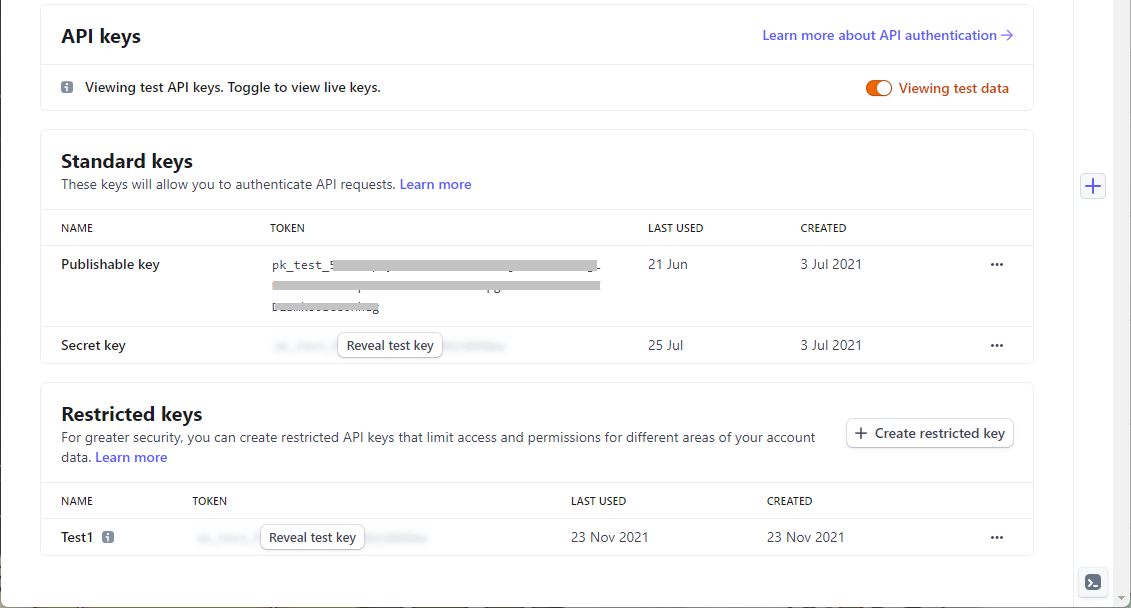The height and width of the screenshot is (608, 1131).
Task: Select the NAME column header under Standard keys
Action: 77,228
